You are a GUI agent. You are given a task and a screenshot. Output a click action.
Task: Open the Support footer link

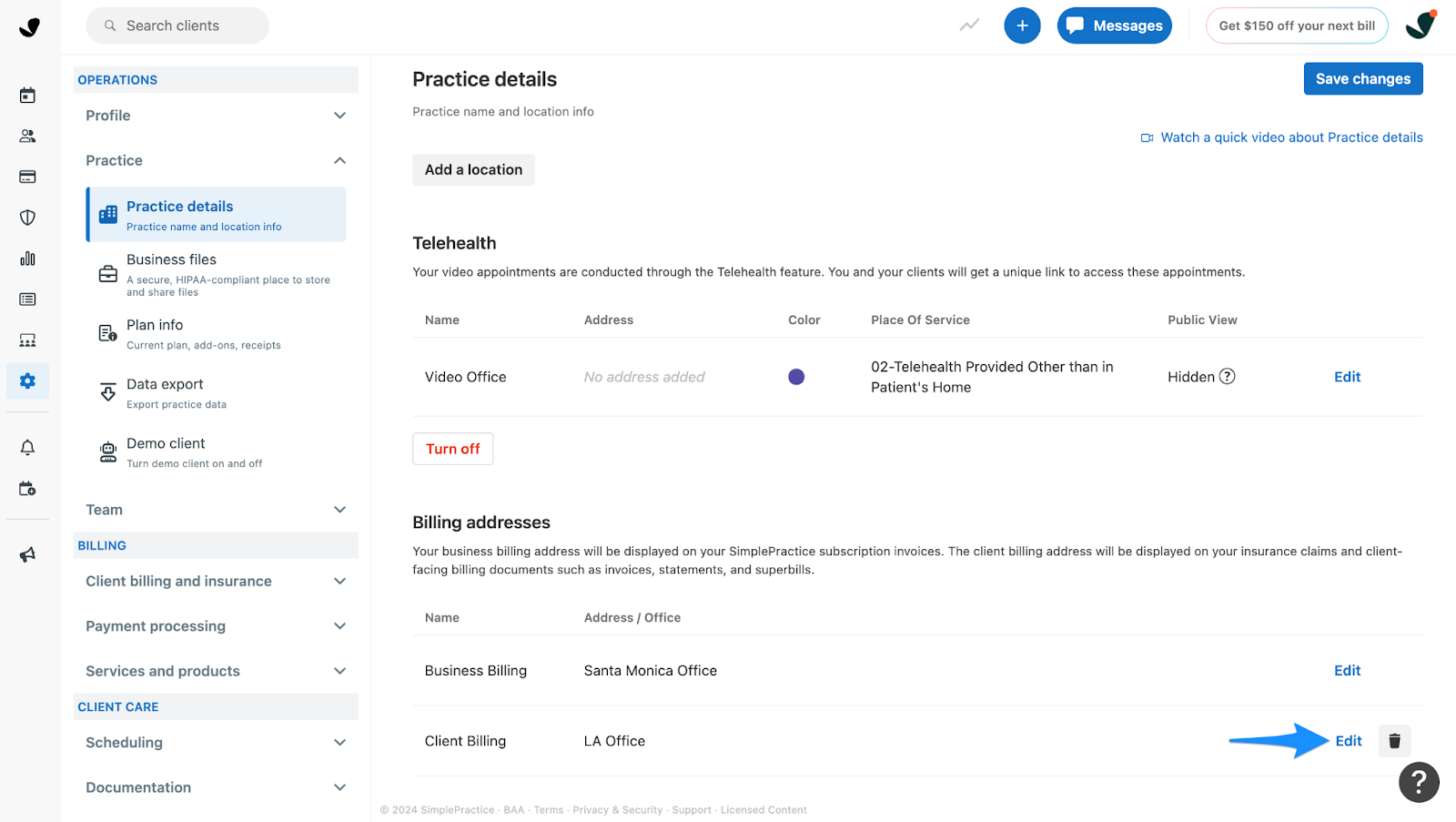click(692, 810)
